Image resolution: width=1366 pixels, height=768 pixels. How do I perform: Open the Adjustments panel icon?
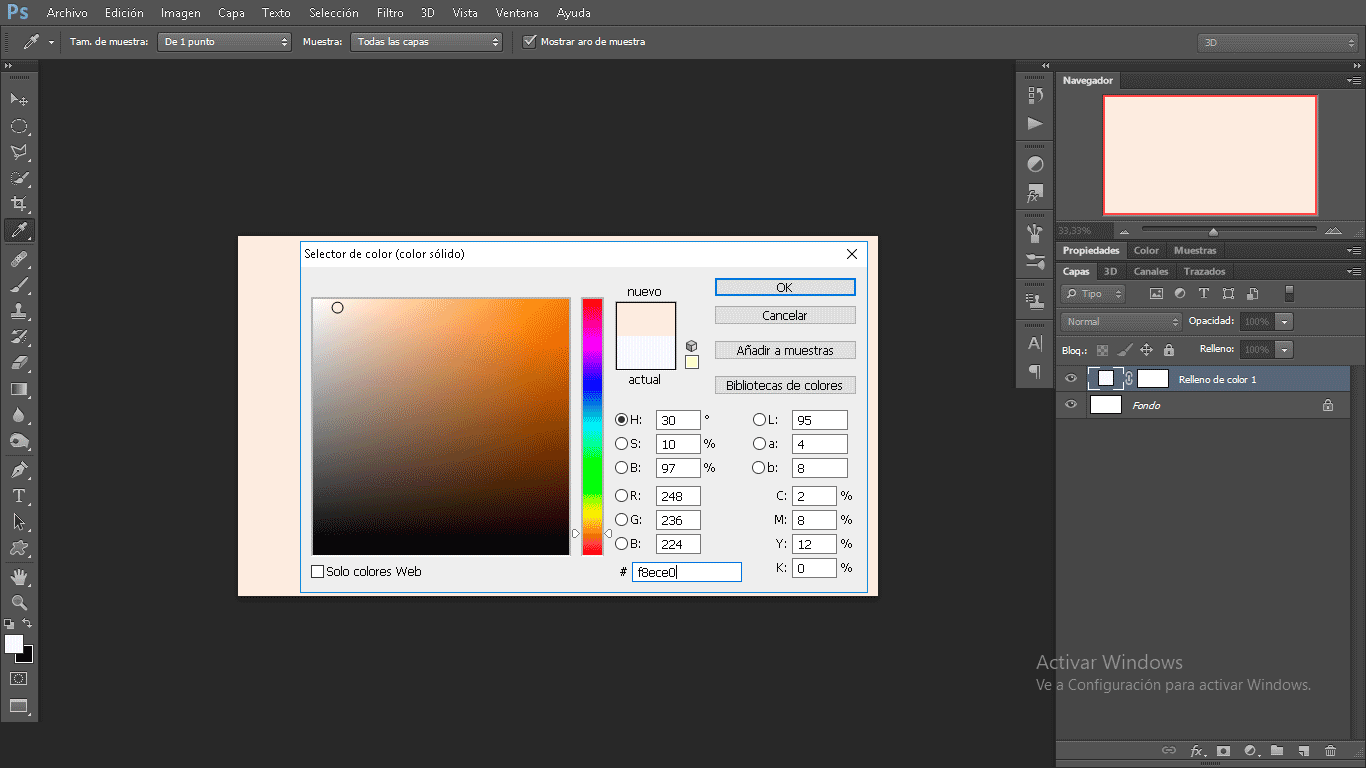(1035, 164)
